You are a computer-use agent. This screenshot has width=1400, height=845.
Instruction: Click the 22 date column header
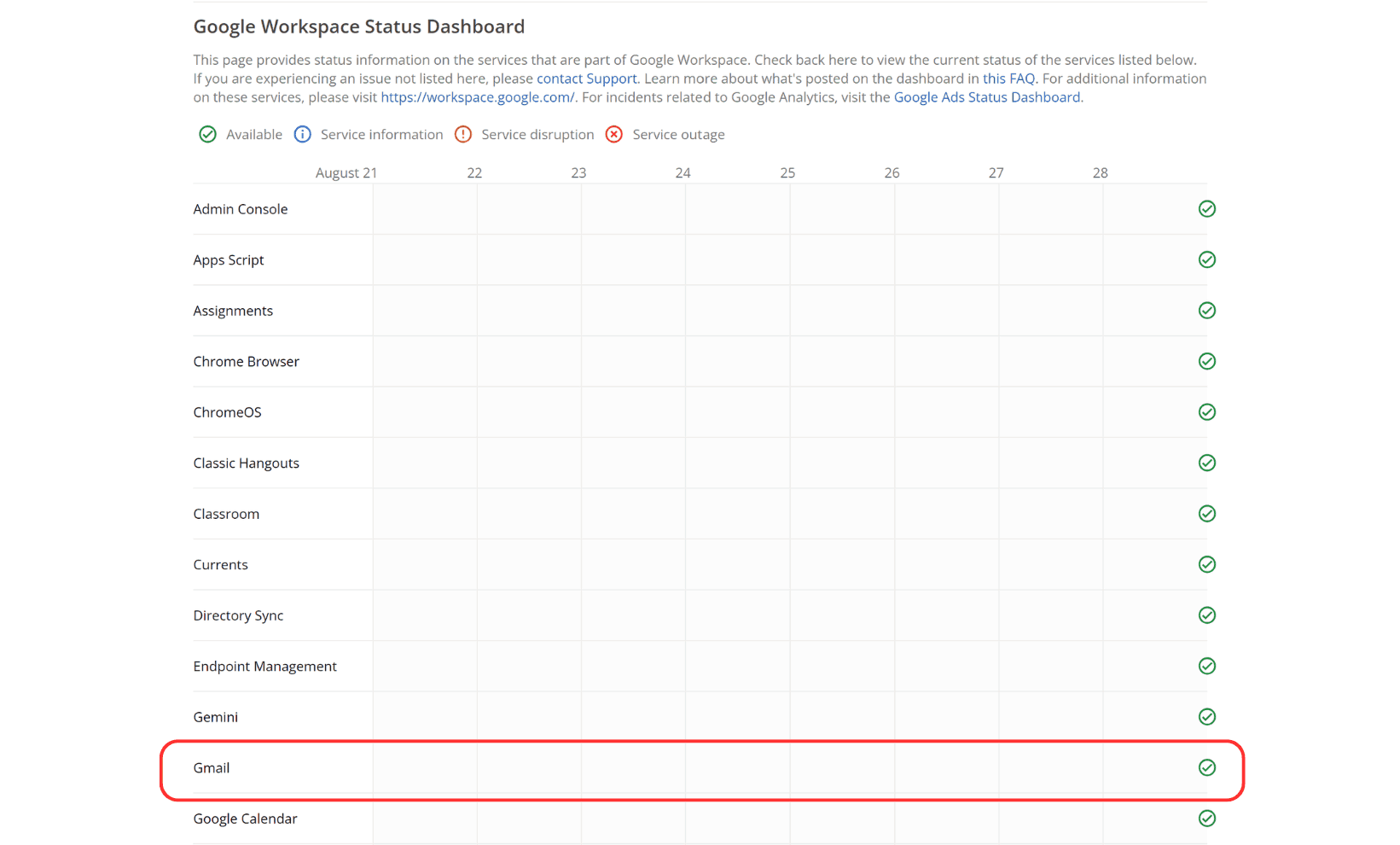(474, 172)
